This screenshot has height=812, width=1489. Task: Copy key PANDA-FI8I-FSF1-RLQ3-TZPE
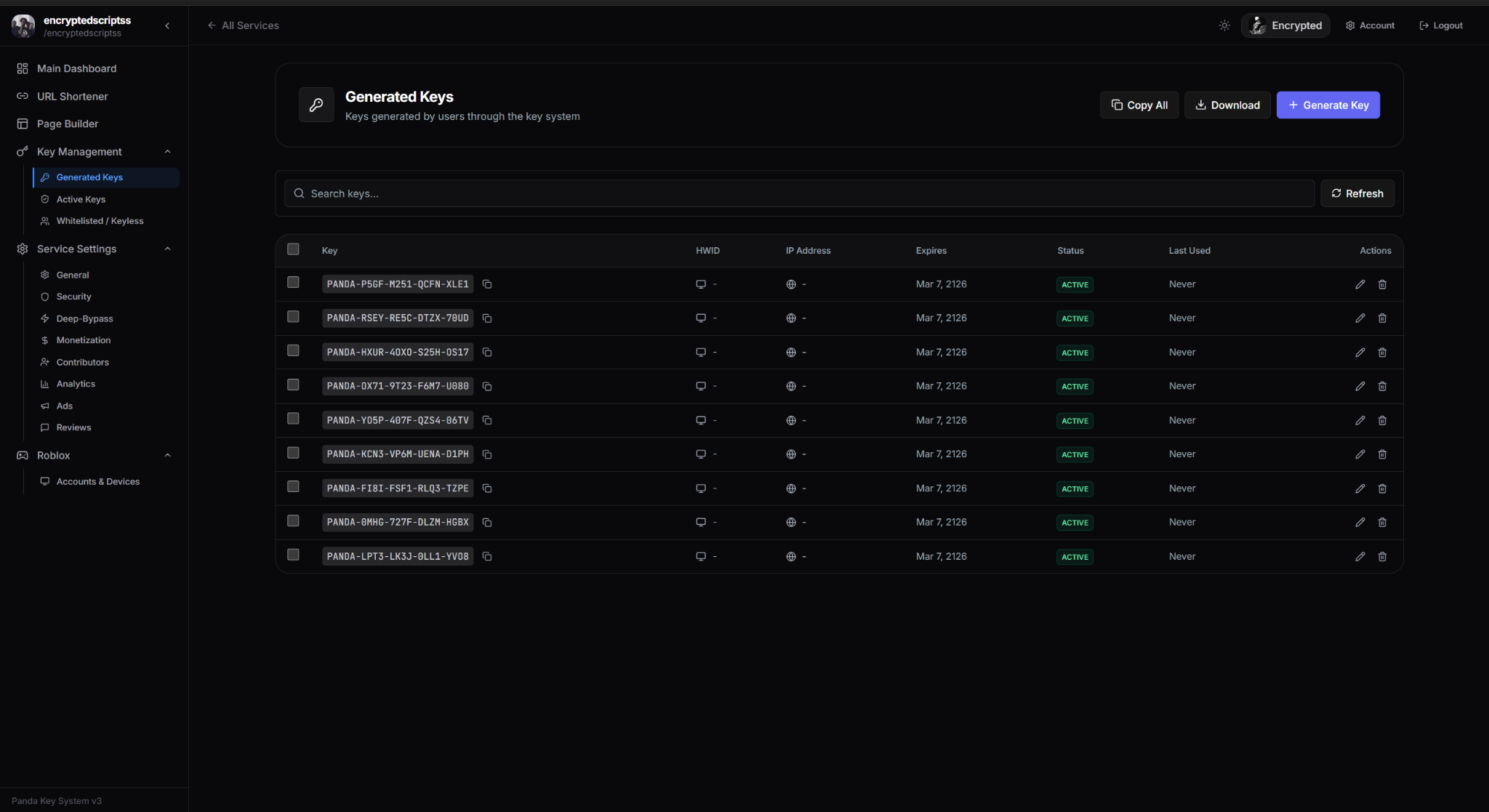pos(487,489)
